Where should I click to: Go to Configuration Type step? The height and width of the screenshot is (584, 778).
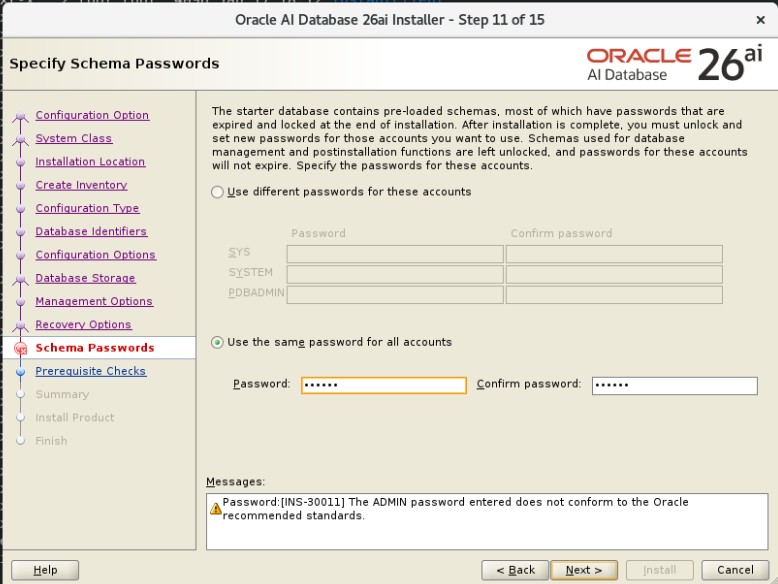(87, 208)
